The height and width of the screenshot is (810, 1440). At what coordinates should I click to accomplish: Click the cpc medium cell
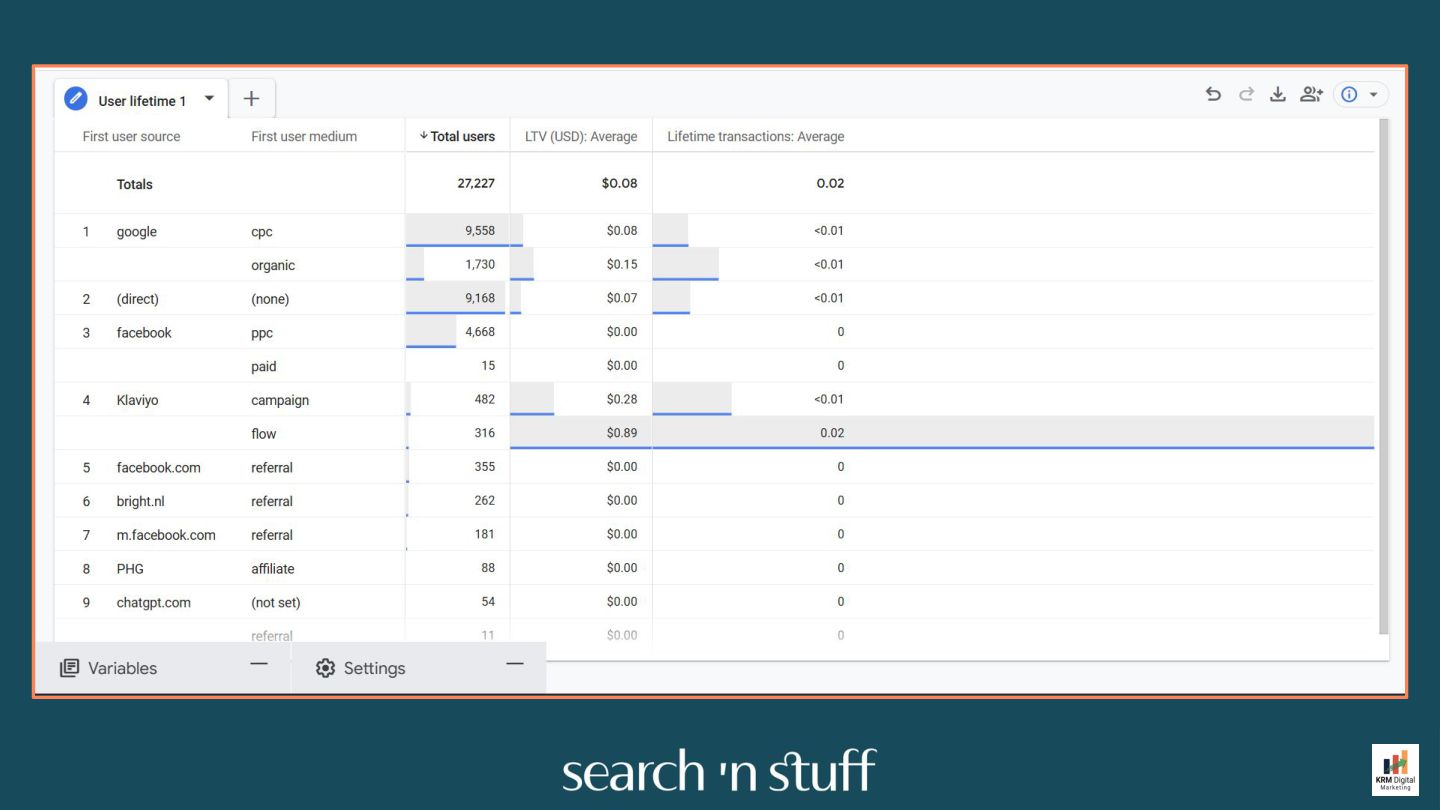(262, 231)
